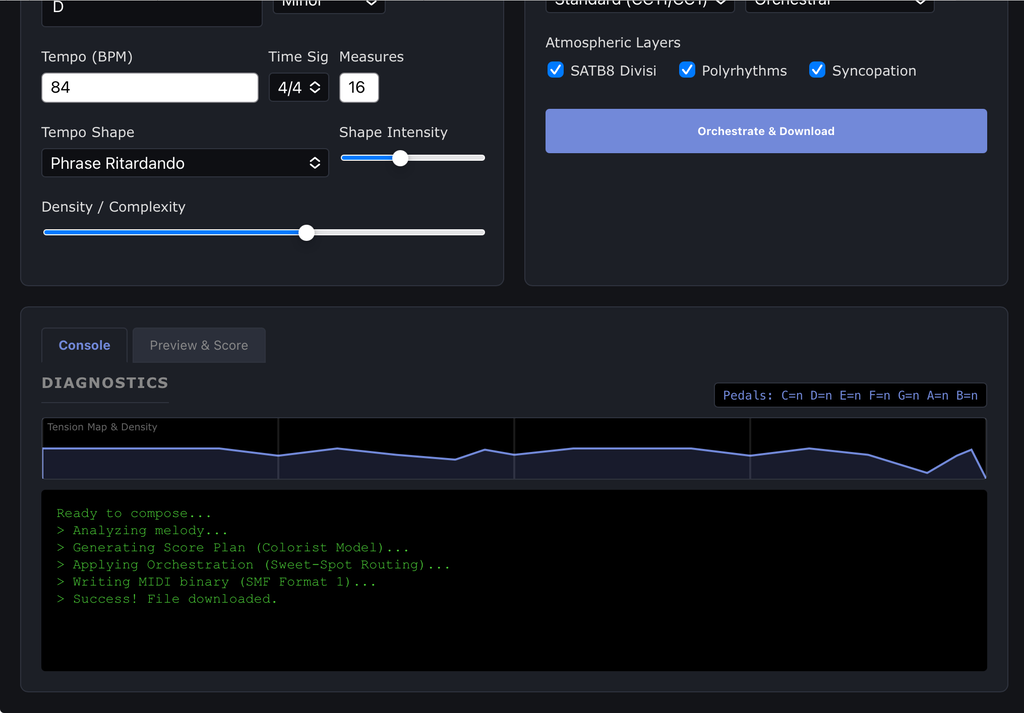Uncheck the Polyrhythms checkbox
1024x713 pixels.
coord(687,70)
